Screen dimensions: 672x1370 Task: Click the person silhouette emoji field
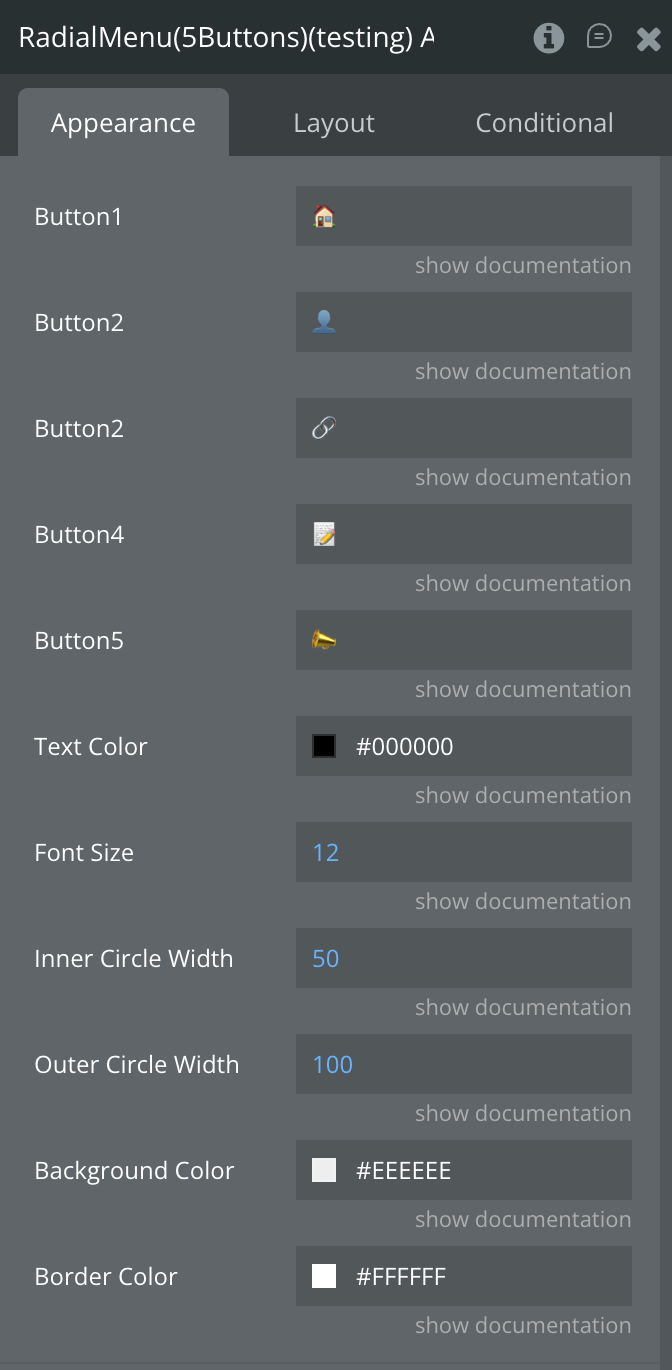coord(463,322)
